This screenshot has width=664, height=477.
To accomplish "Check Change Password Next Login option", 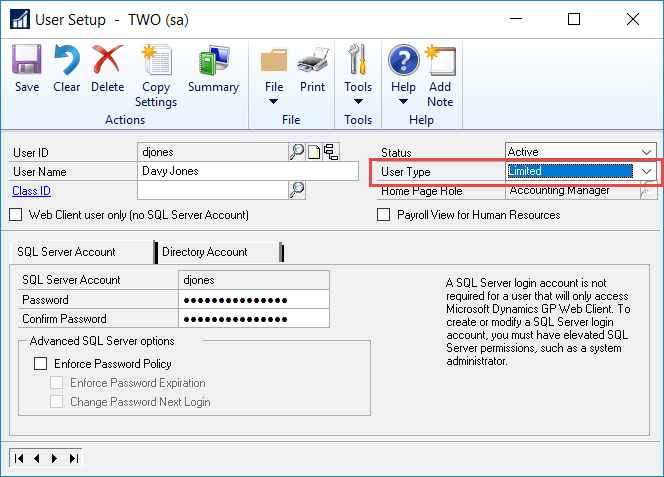I will coord(56,402).
